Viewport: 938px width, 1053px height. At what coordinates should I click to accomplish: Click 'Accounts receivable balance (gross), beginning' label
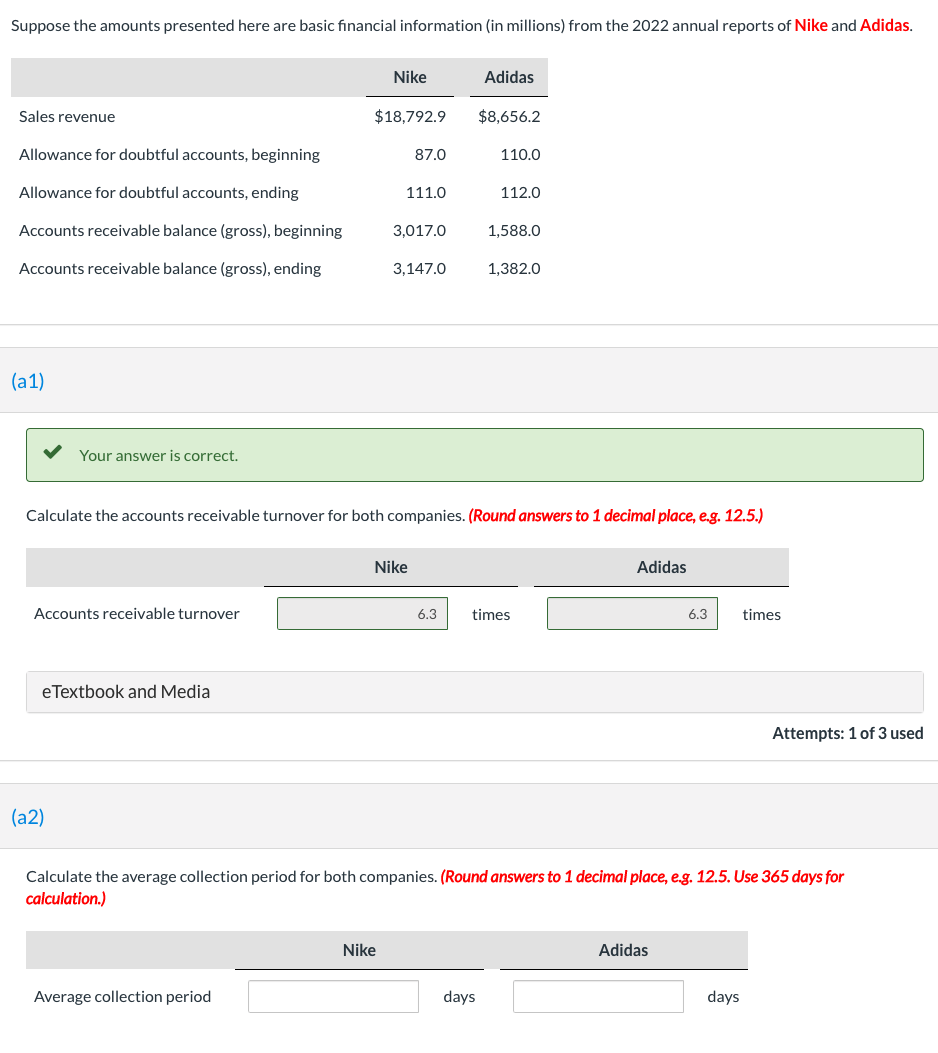coord(181,230)
